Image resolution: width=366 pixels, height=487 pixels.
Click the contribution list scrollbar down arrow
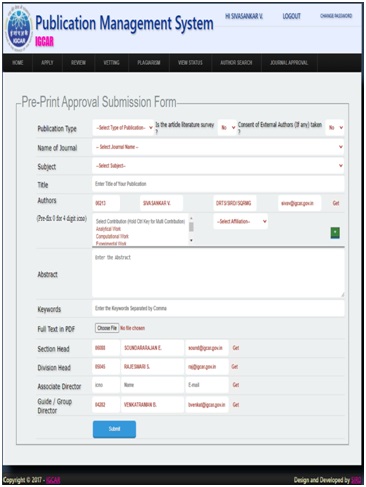click(191, 240)
